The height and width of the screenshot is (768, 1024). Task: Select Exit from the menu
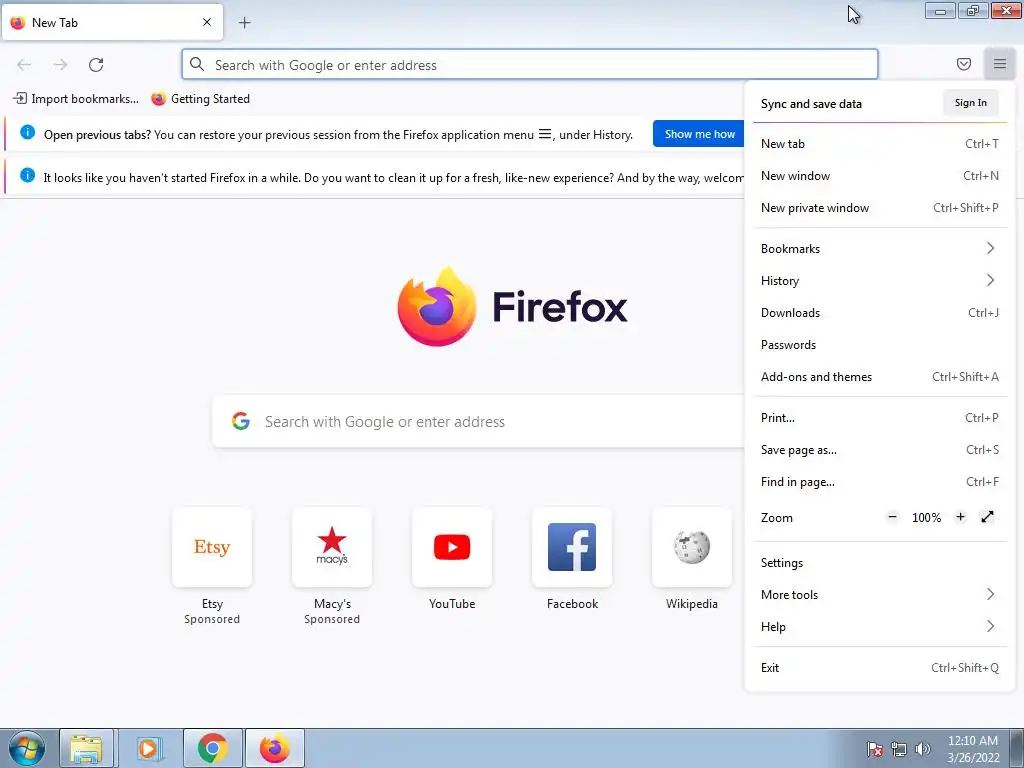(x=880, y=667)
